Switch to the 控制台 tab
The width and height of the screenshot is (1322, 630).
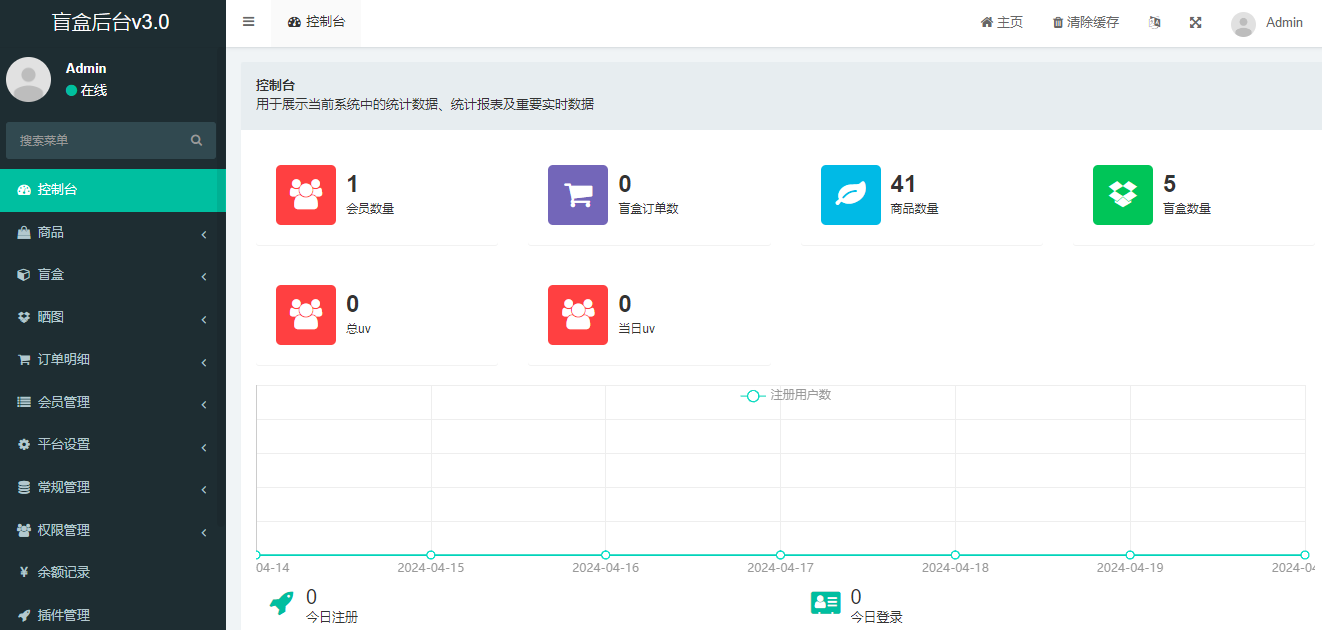click(x=316, y=21)
